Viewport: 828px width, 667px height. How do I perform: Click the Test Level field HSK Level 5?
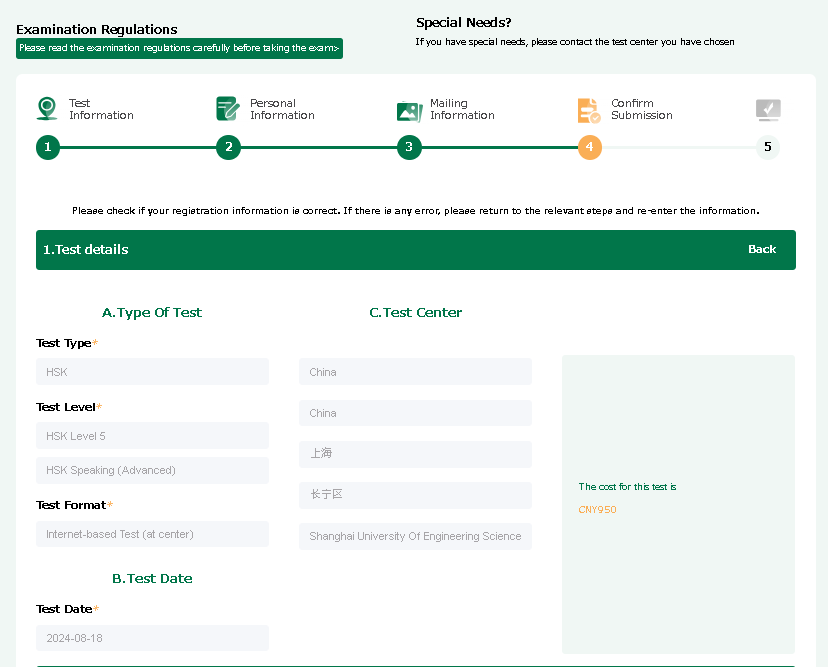[153, 436]
